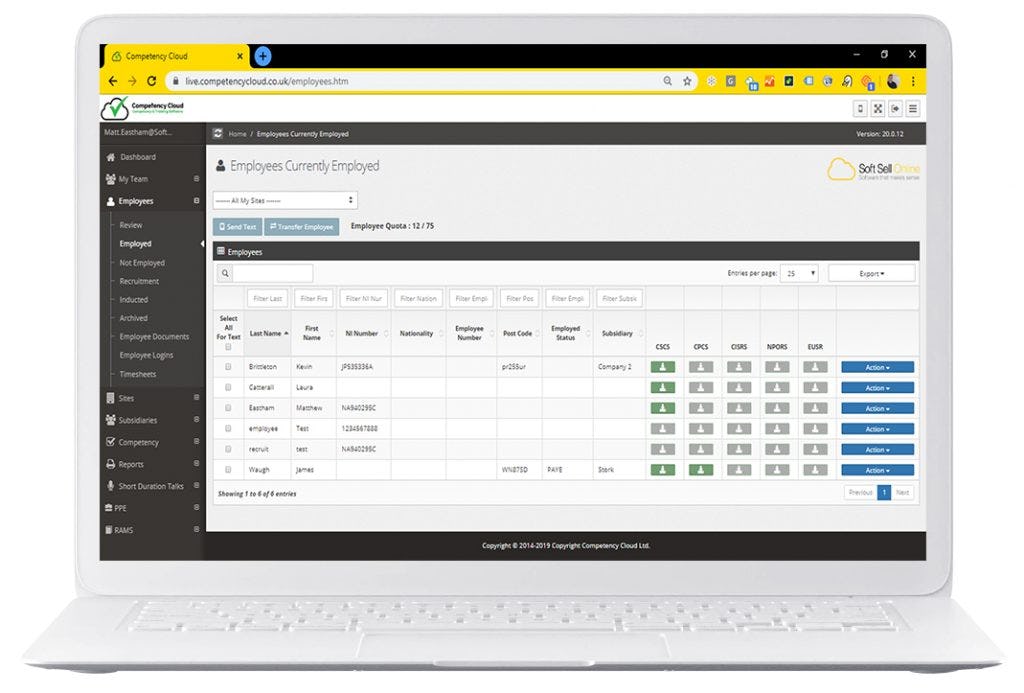The image size is (1024, 693).
Task: Click the search magnifier in the Employees panel
Action: tap(224, 272)
